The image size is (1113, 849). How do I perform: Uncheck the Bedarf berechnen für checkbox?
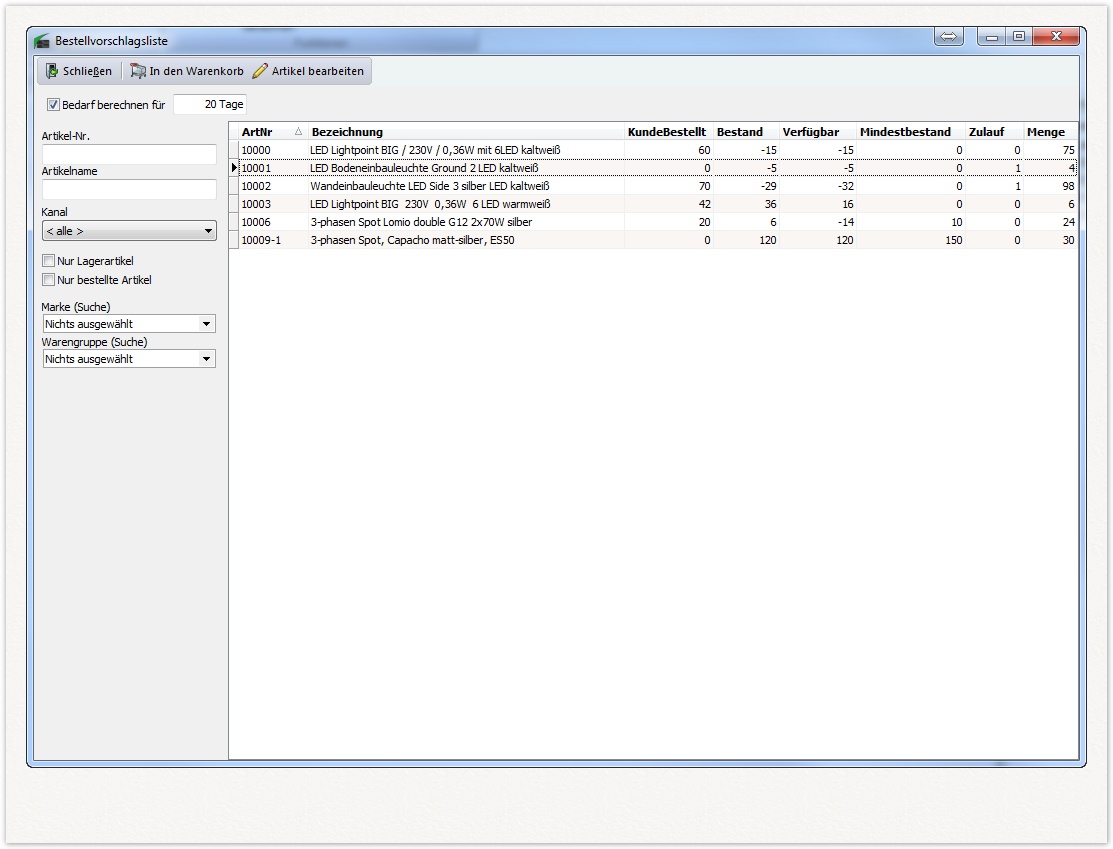(x=54, y=105)
